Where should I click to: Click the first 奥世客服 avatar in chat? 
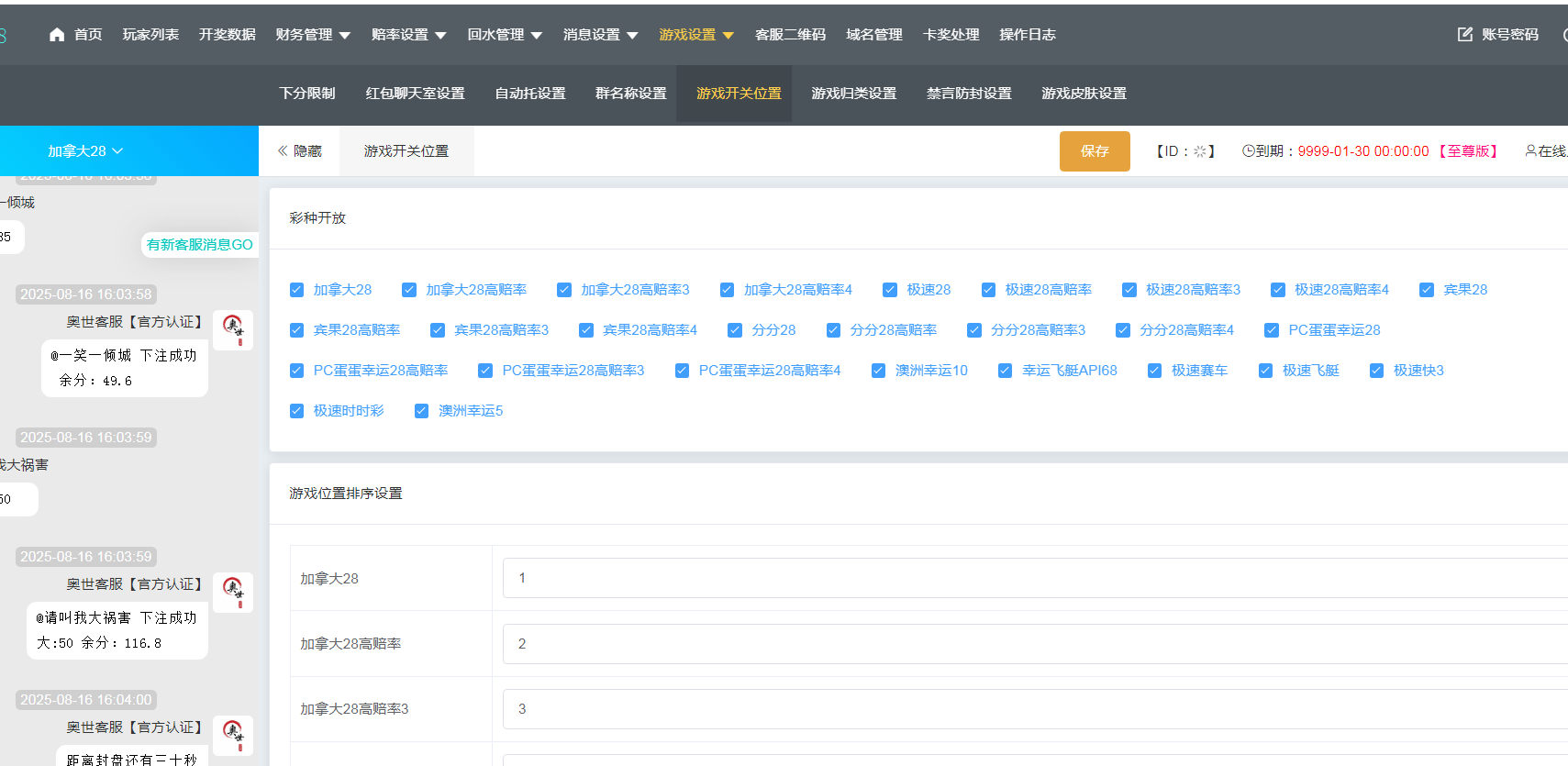(233, 329)
